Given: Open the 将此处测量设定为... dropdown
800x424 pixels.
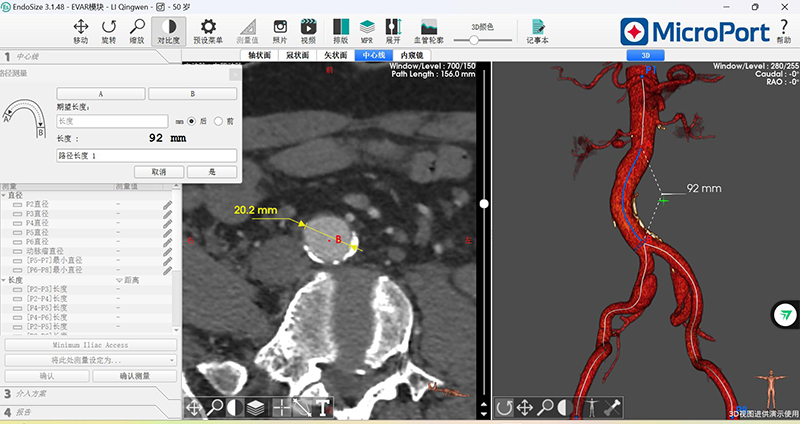Looking at the screenshot, I should (91, 360).
